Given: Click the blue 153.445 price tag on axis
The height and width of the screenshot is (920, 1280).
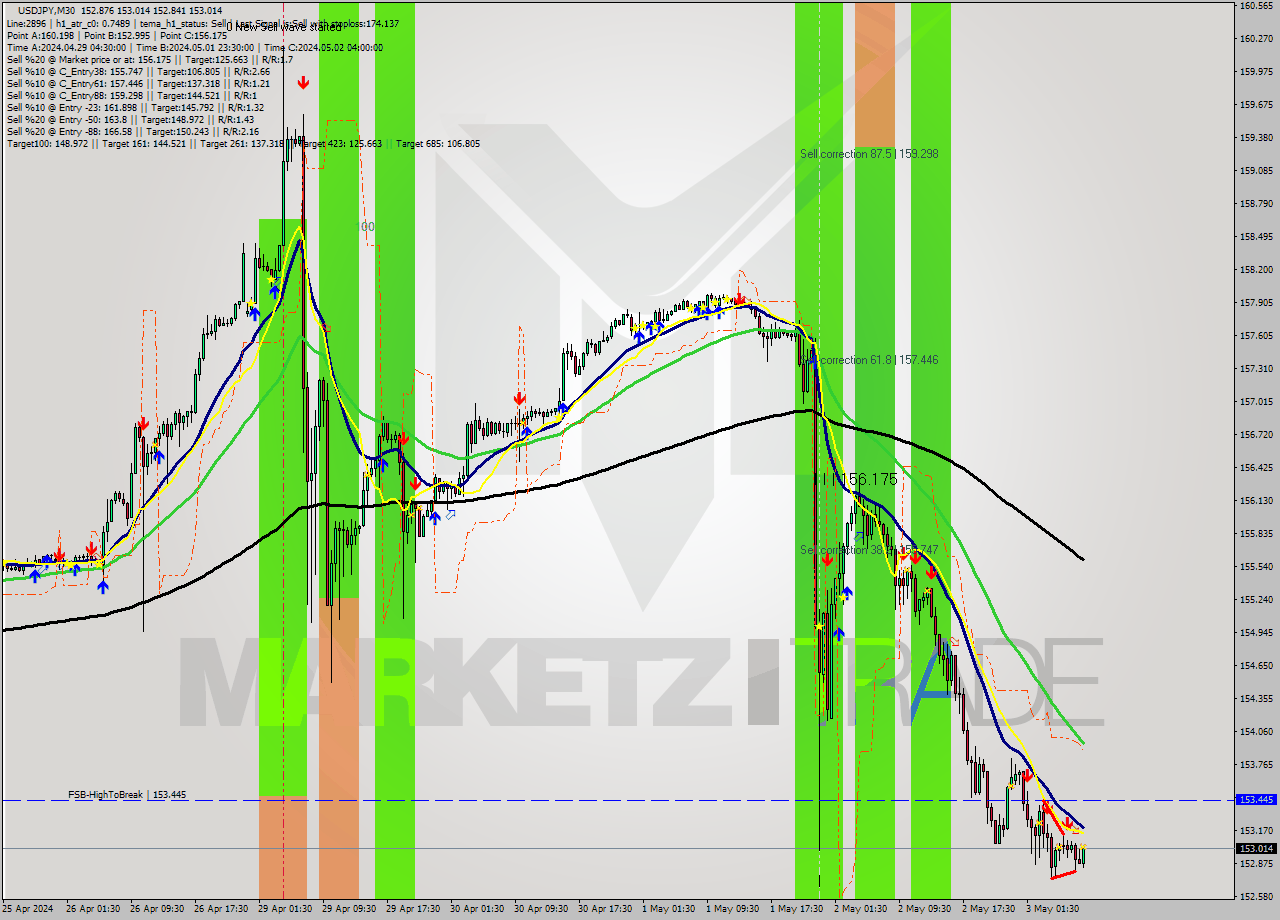Looking at the screenshot, I should pos(1255,800).
